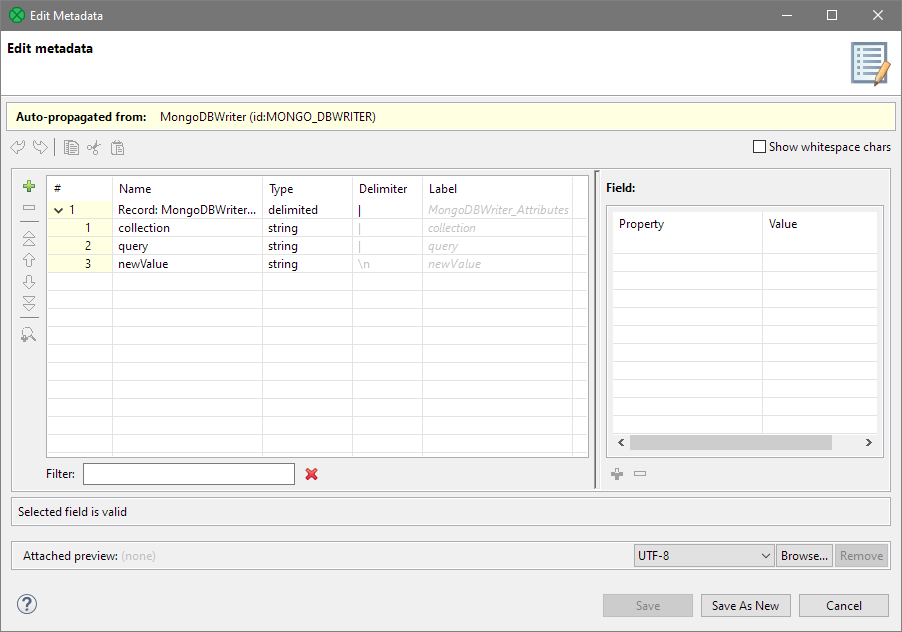Maximize the Edit Metadata window
Image resolution: width=902 pixels, height=632 pixels.
pyautogui.click(x=832, y=16)
